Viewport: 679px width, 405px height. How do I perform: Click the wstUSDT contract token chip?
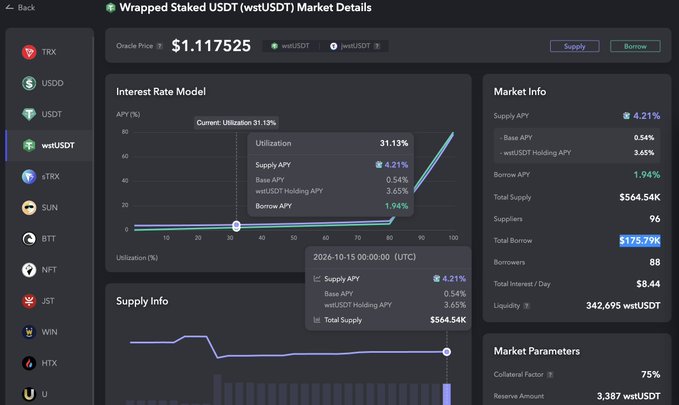tap(290, 46)
